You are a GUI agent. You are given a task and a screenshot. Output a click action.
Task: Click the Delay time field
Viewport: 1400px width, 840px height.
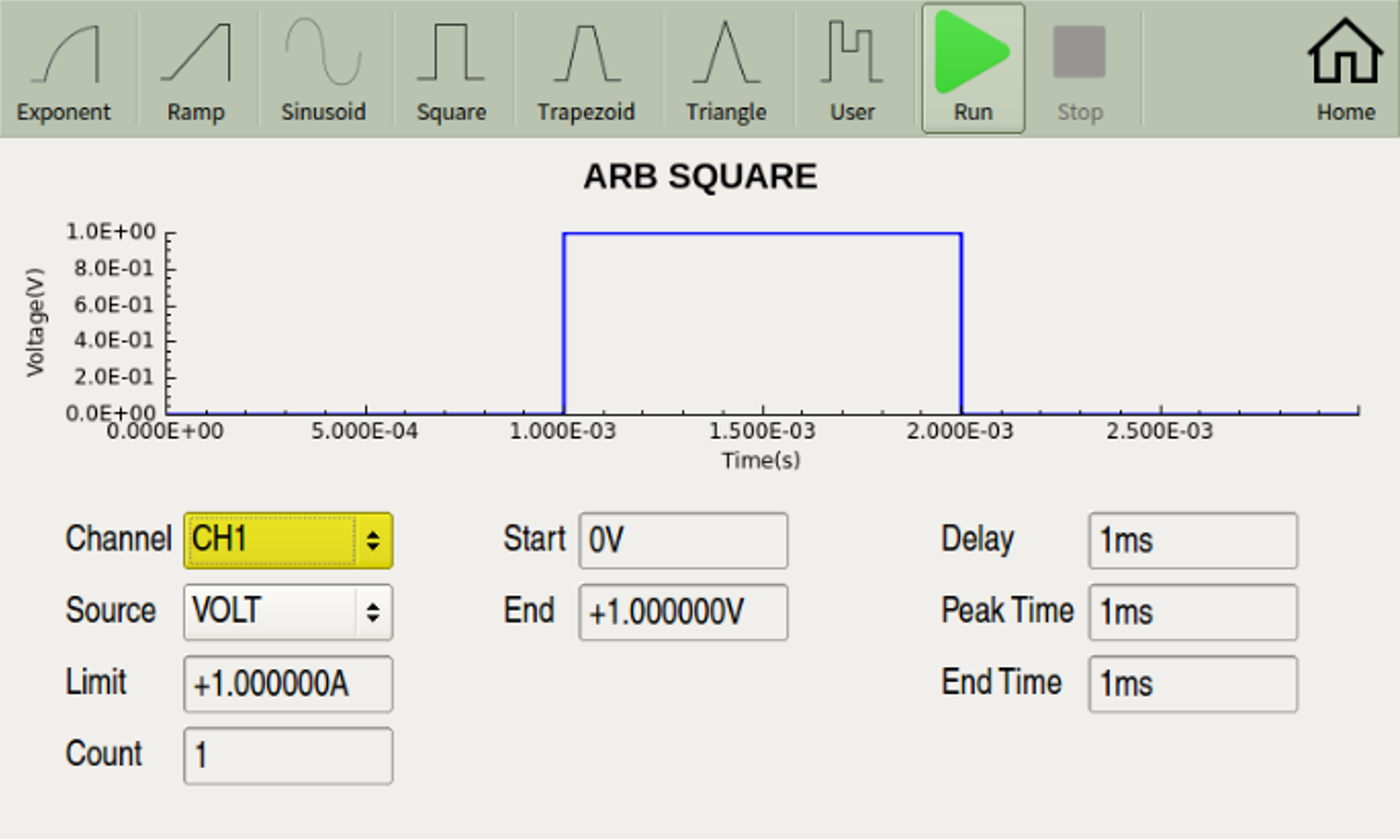point(1192,540)
